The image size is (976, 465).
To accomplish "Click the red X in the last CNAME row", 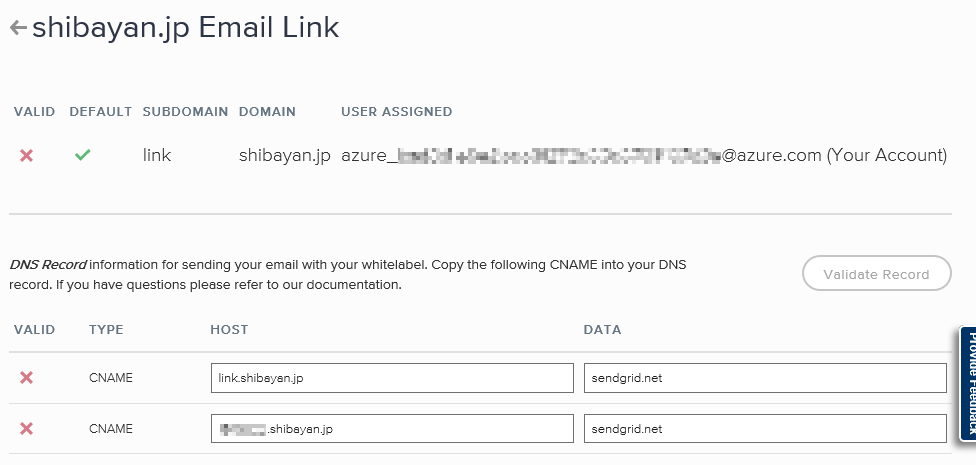I will [26, 428].
